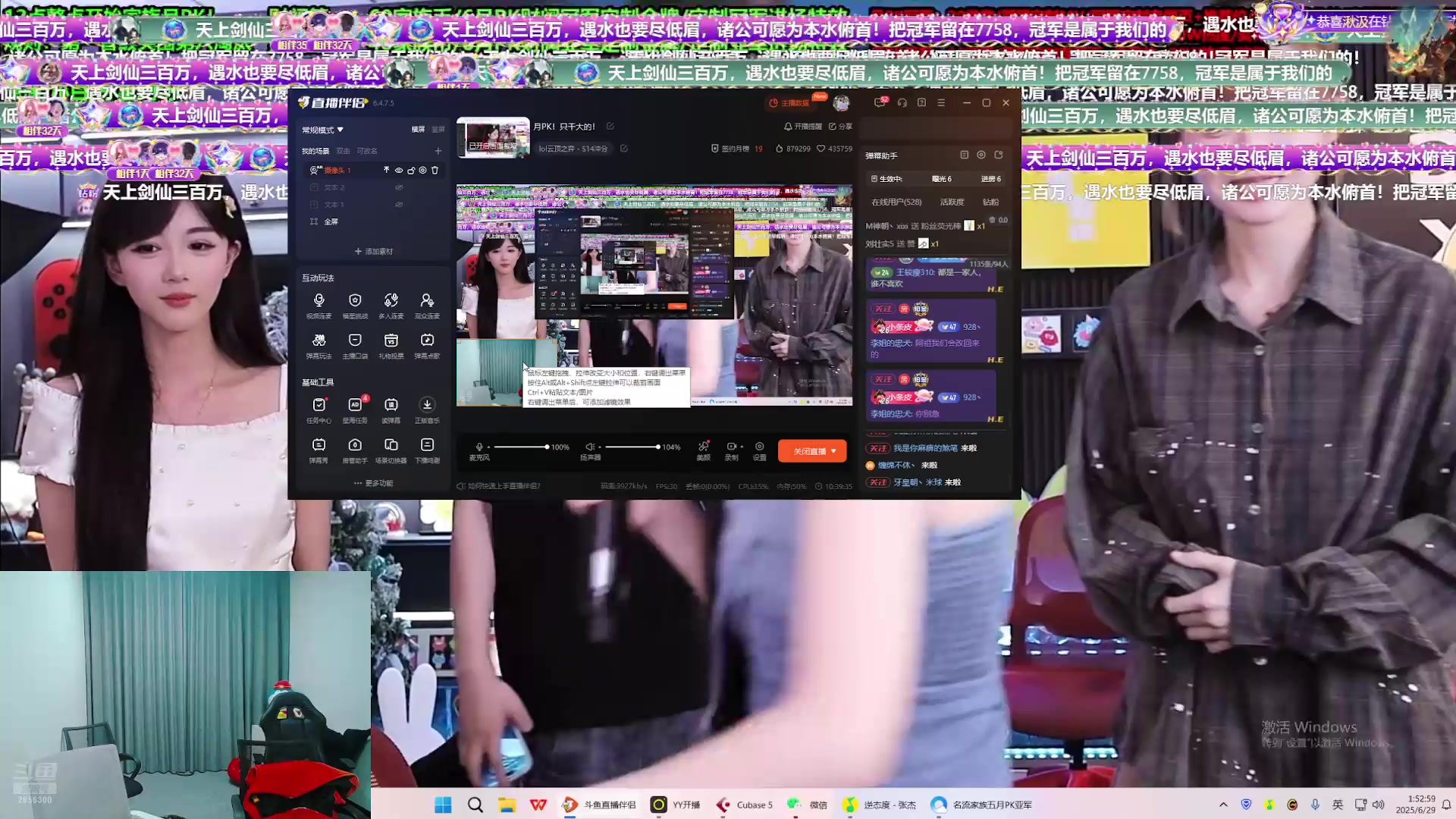Image resolution: width=1456 pixels, height=819 pixels.
Task: Open 场景切换器 scene switcher
Action: [x=391, y=450]
